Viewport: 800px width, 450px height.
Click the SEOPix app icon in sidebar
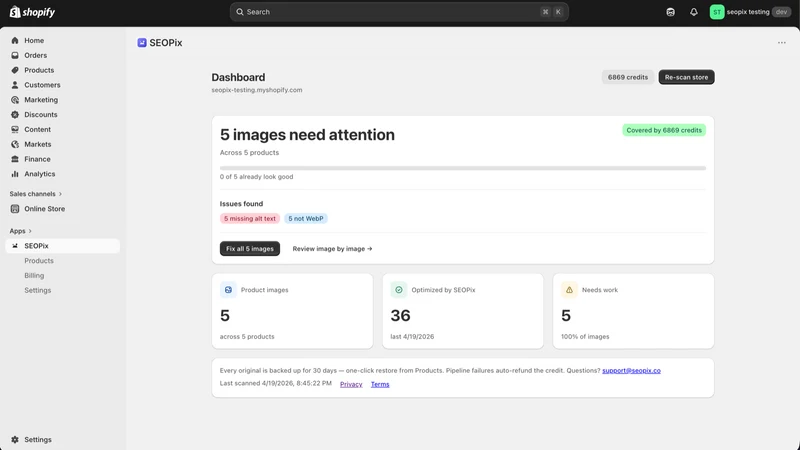(x=15, y=246)
